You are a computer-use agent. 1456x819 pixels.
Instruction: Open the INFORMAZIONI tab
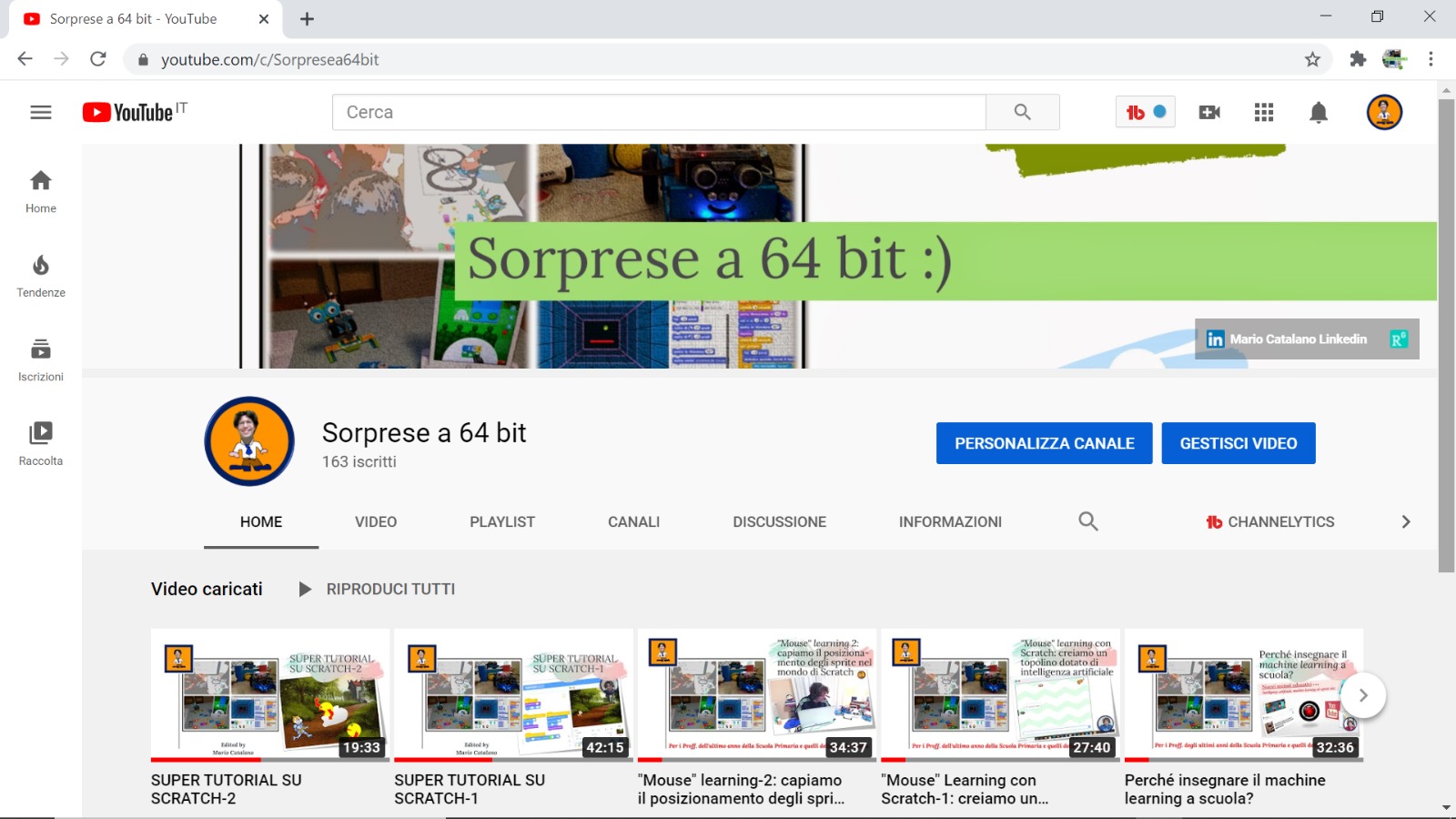(950, 521)
